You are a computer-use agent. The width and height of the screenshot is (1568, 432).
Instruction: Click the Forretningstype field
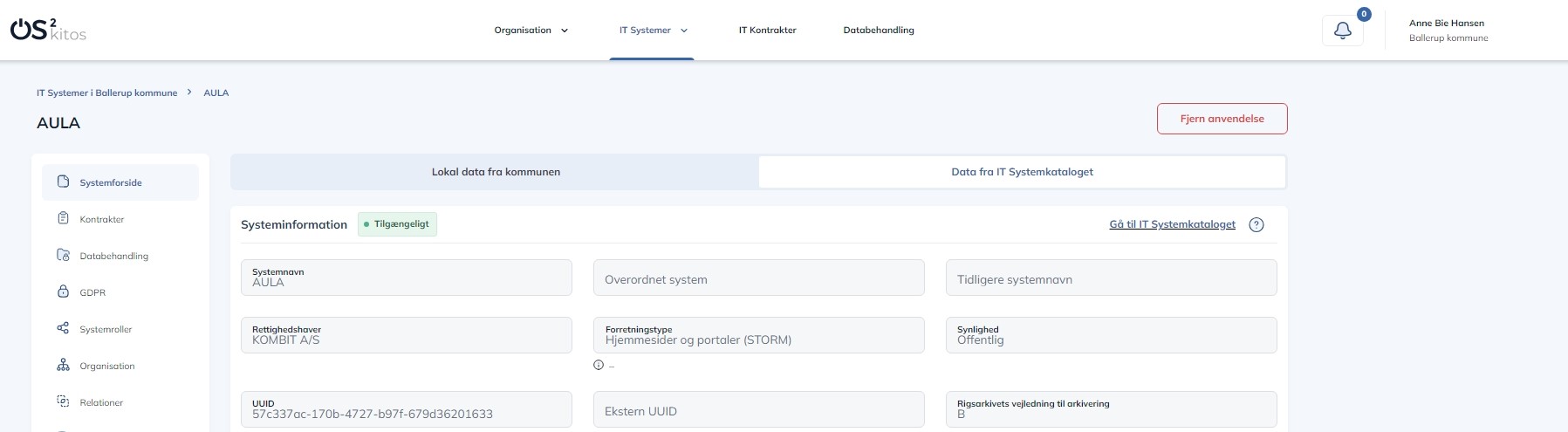pos(759,335)
